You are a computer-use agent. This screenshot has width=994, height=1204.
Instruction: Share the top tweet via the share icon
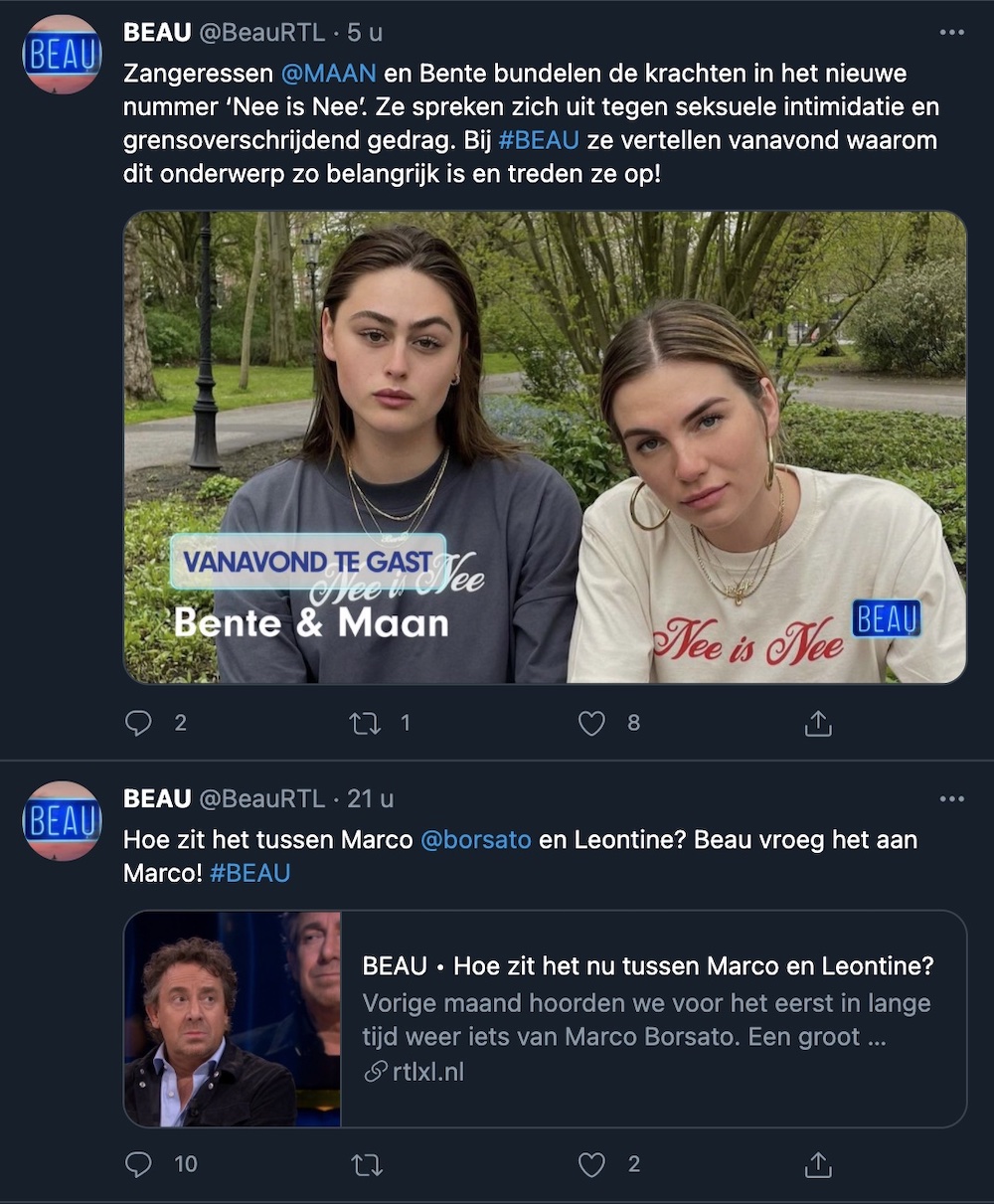point(817,723)
